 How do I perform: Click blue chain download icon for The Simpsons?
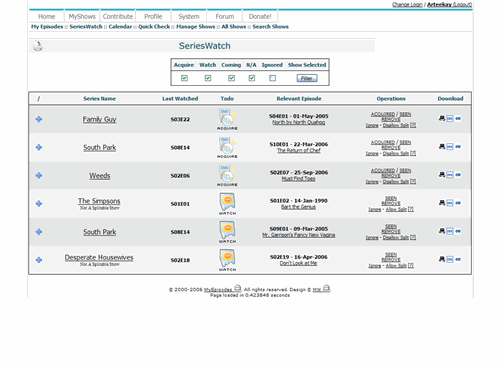pos(458,203)
